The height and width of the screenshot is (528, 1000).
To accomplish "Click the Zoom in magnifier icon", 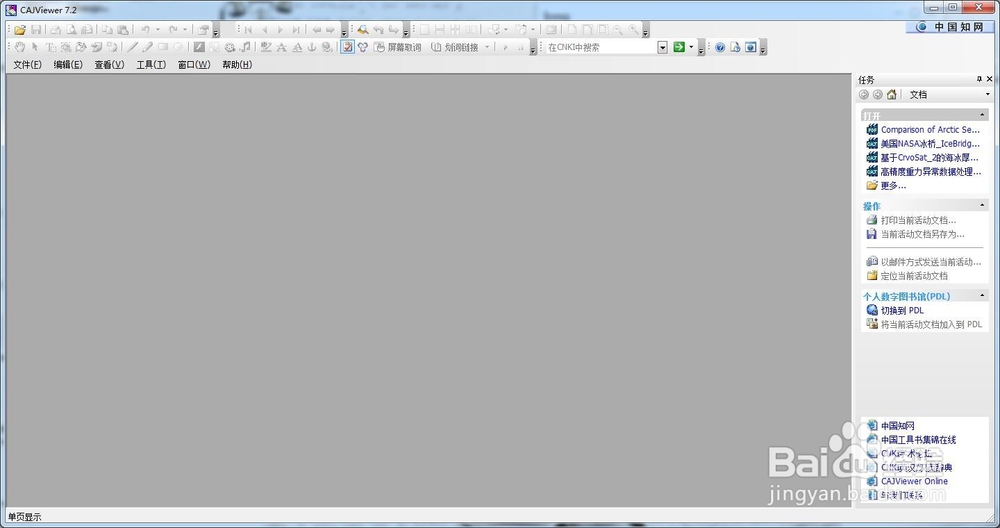I will pyautogui.click(x=633, y=30).
